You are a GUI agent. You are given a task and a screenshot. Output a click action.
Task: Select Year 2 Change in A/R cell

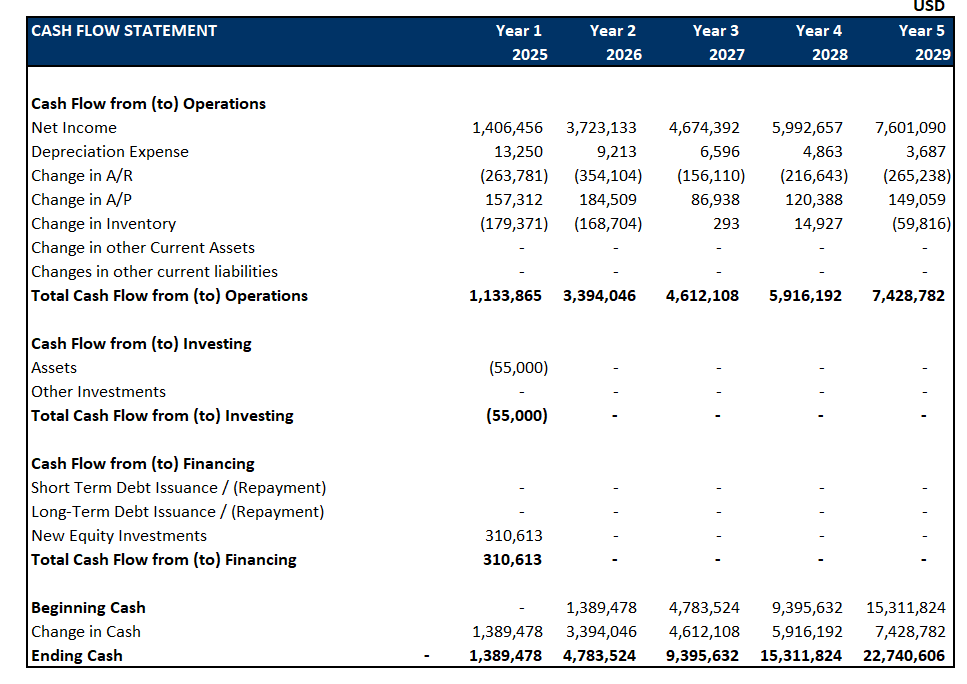tap(608, 176)
